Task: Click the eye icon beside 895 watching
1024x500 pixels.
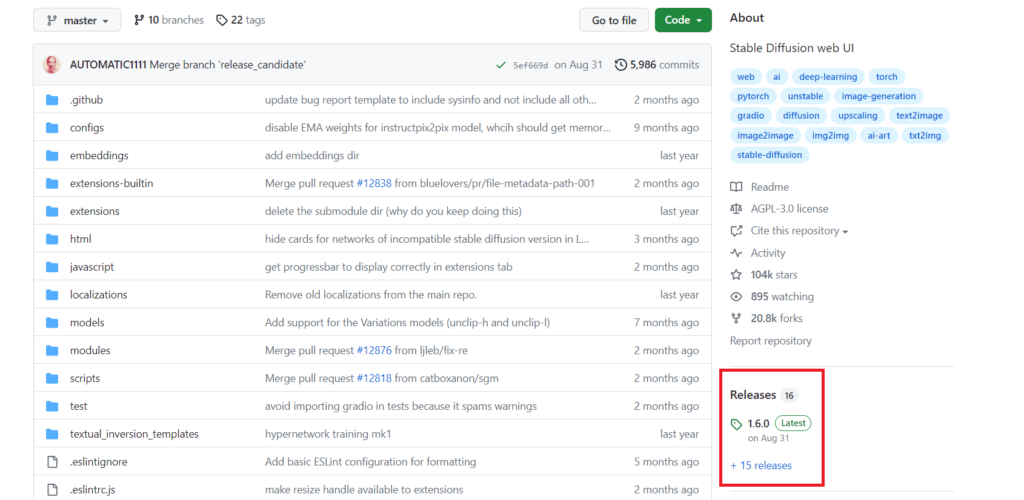Action: click(x=736, y=297)
